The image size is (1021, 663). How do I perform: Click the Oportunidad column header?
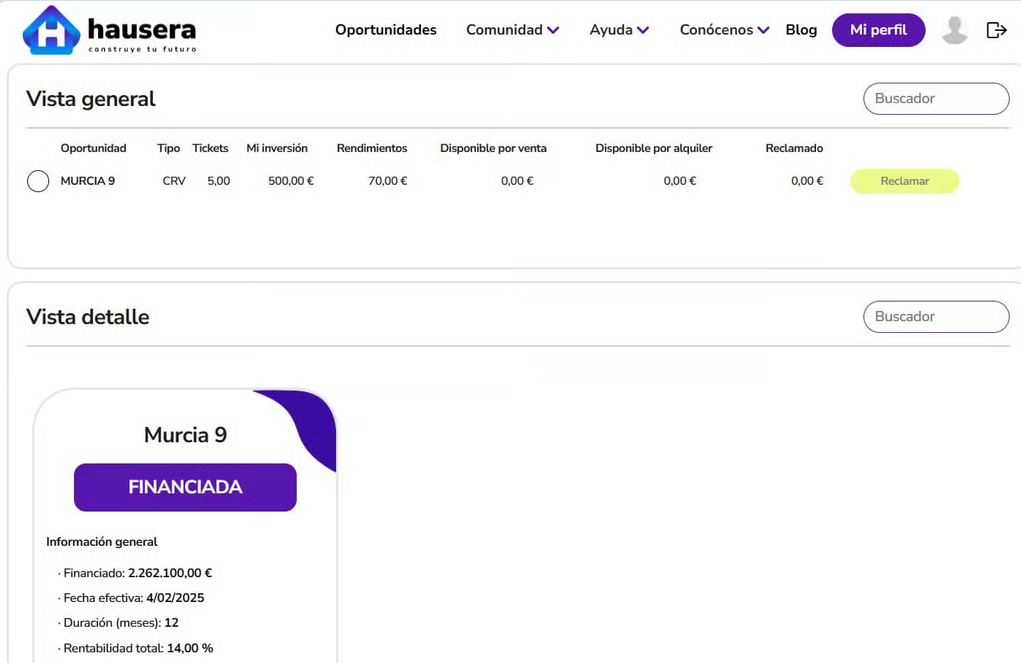[x=93, y=148]
